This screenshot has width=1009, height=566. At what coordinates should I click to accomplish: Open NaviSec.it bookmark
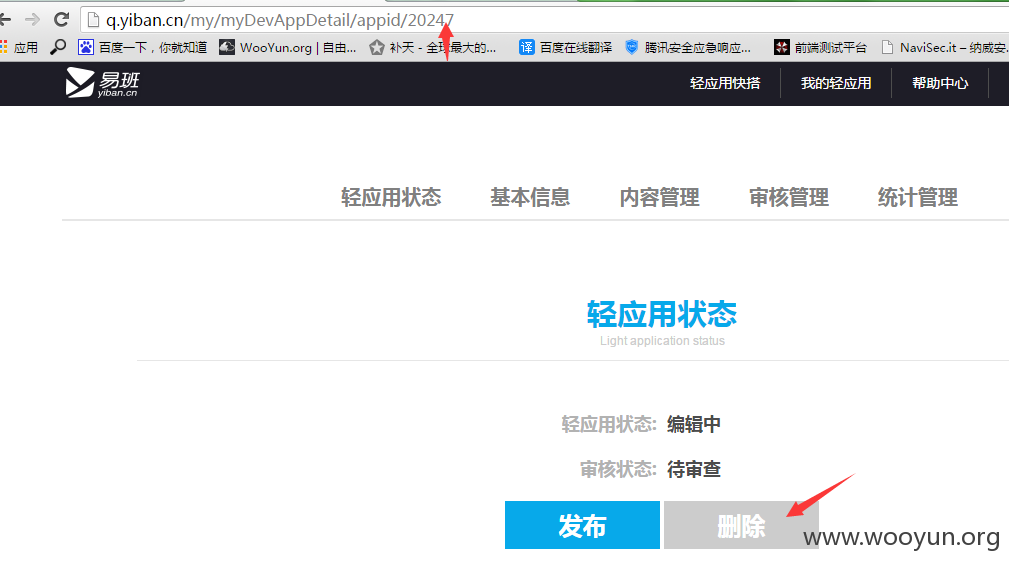pyautogui.click(x=945, y=47)
